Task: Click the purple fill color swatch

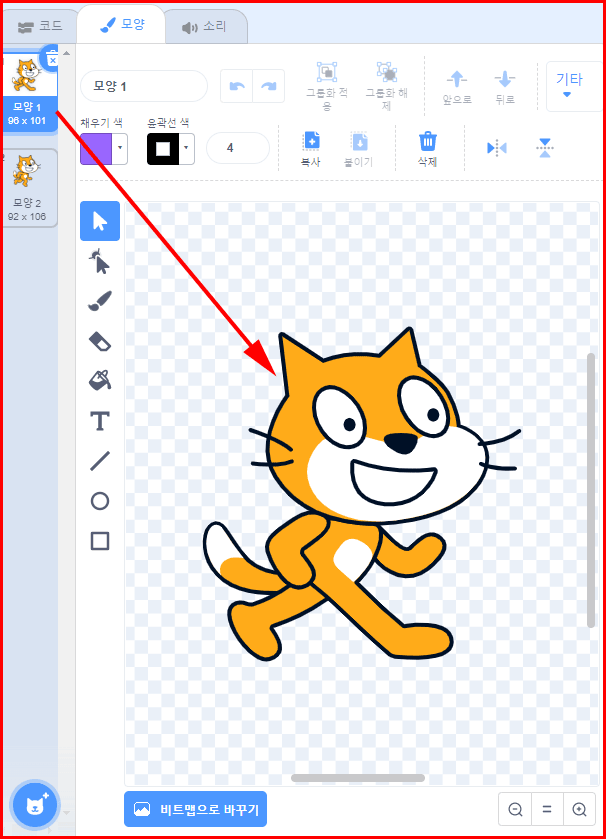Action: (x=96, y=148)
